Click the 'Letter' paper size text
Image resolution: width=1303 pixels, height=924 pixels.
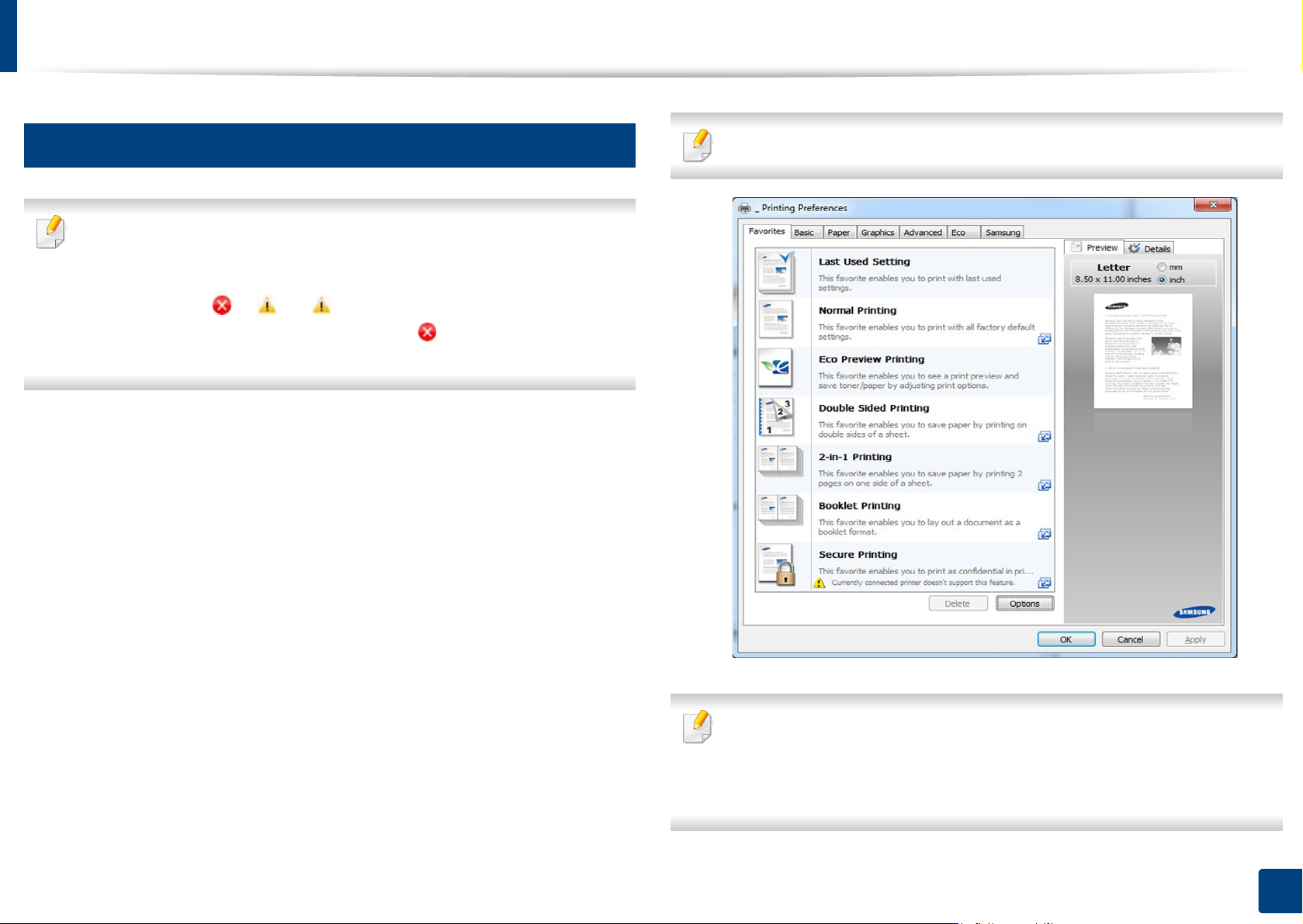click(x=1114, y=268)
